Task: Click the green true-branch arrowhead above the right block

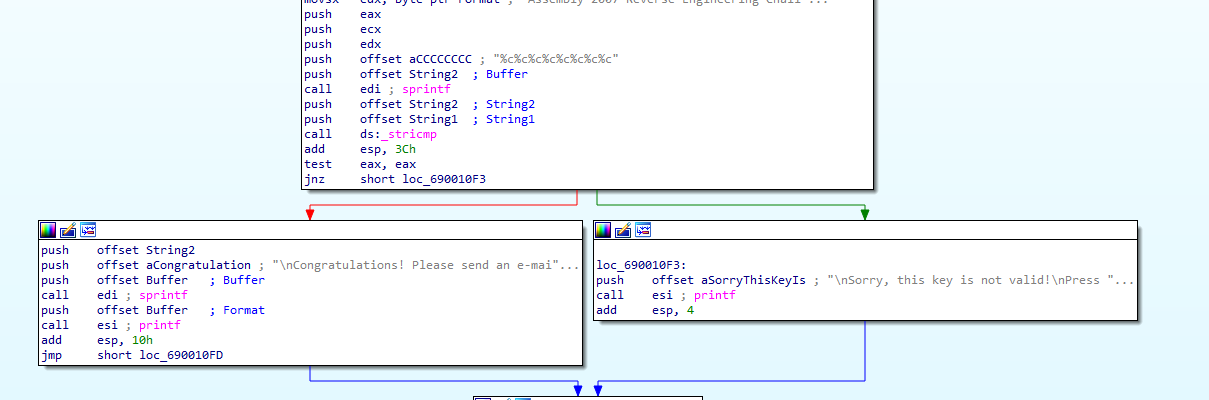Action: pos(864,213)
